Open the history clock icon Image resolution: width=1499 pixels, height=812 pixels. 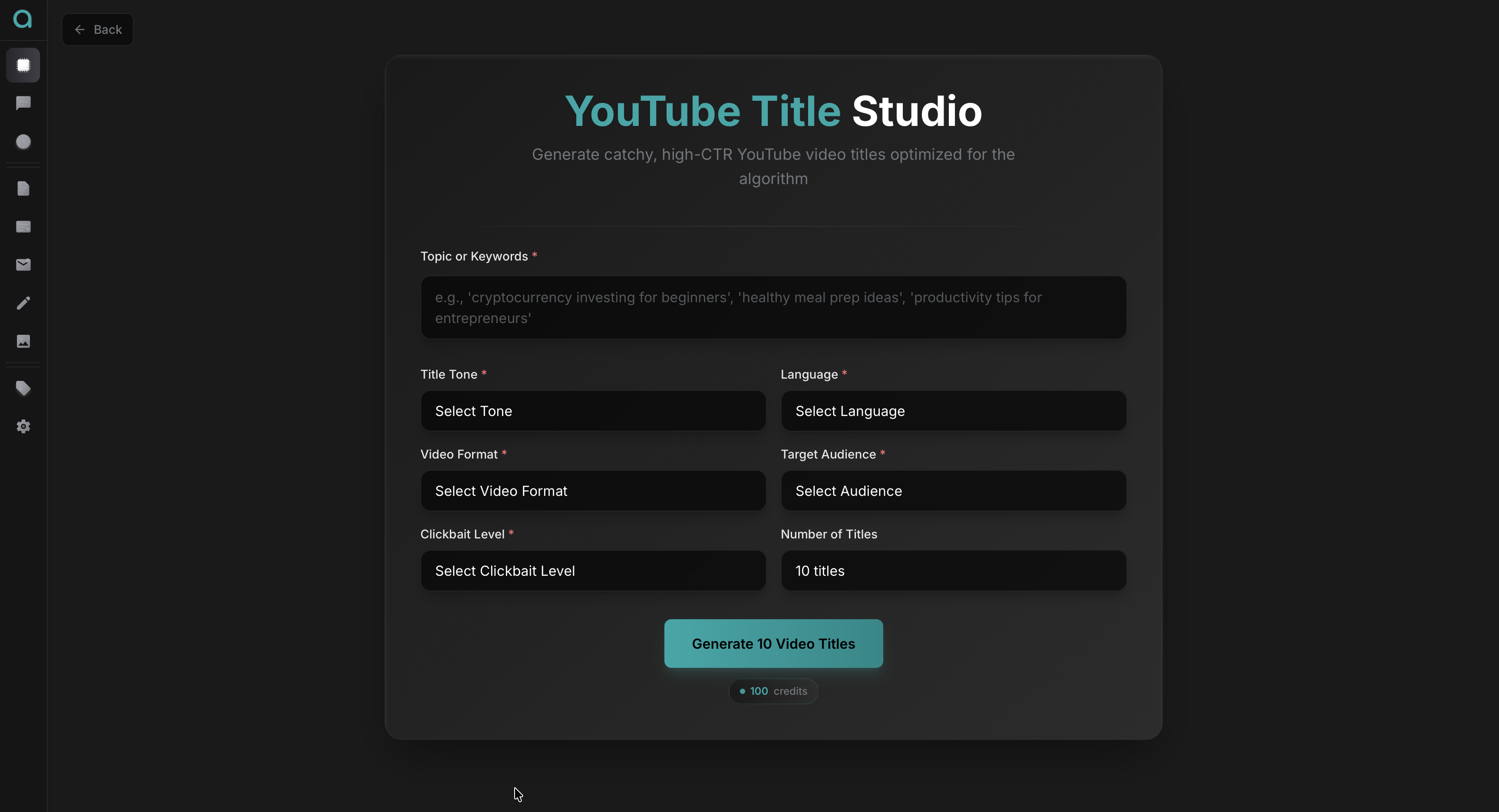pyautogui.click(x=23, y=142)
